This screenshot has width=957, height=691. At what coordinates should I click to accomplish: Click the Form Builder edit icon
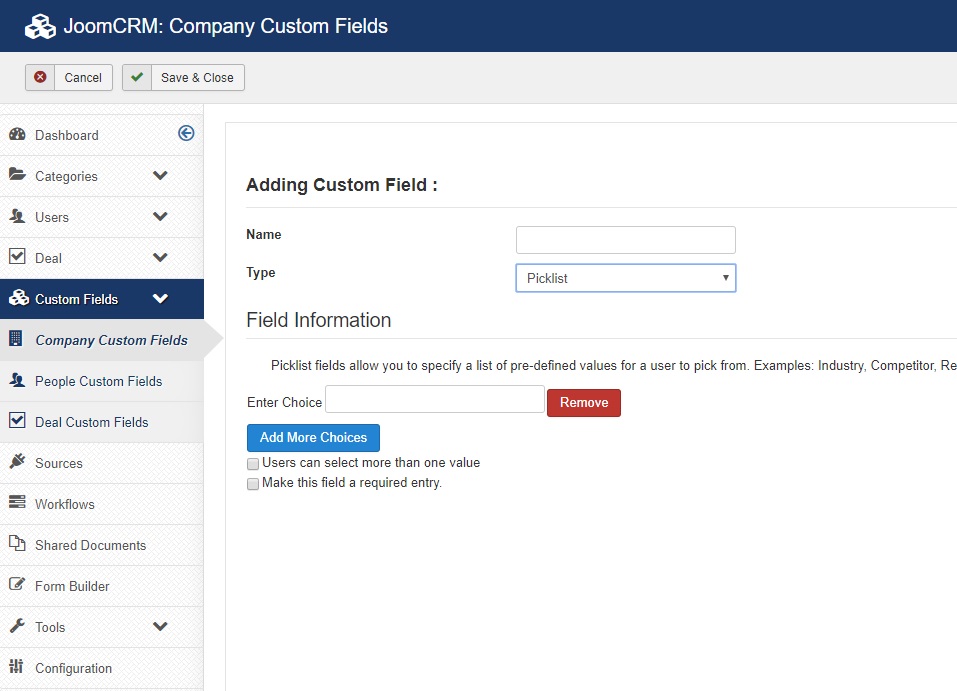point(18,584)
